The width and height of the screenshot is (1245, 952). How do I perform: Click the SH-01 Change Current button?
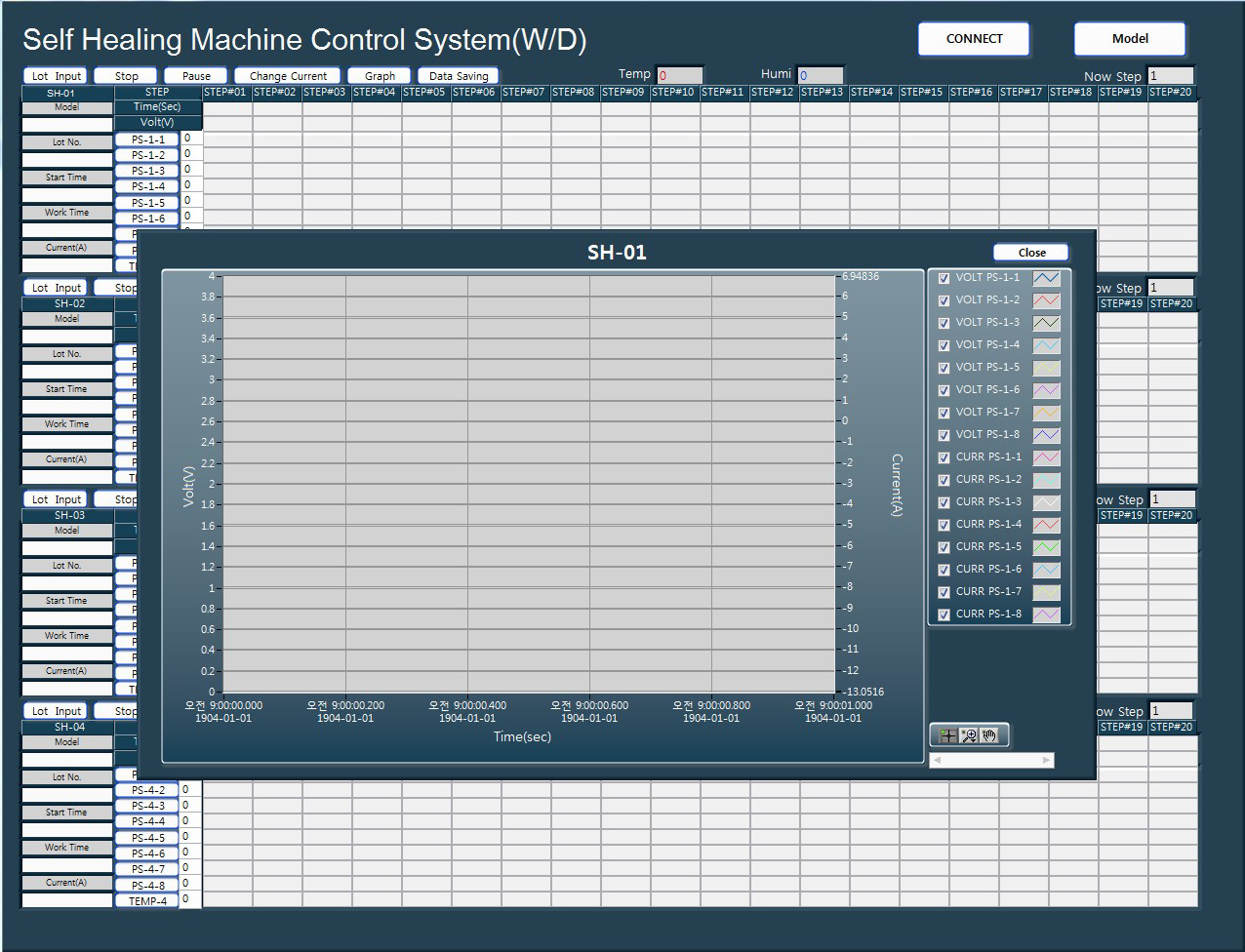[x=288, y=76]
